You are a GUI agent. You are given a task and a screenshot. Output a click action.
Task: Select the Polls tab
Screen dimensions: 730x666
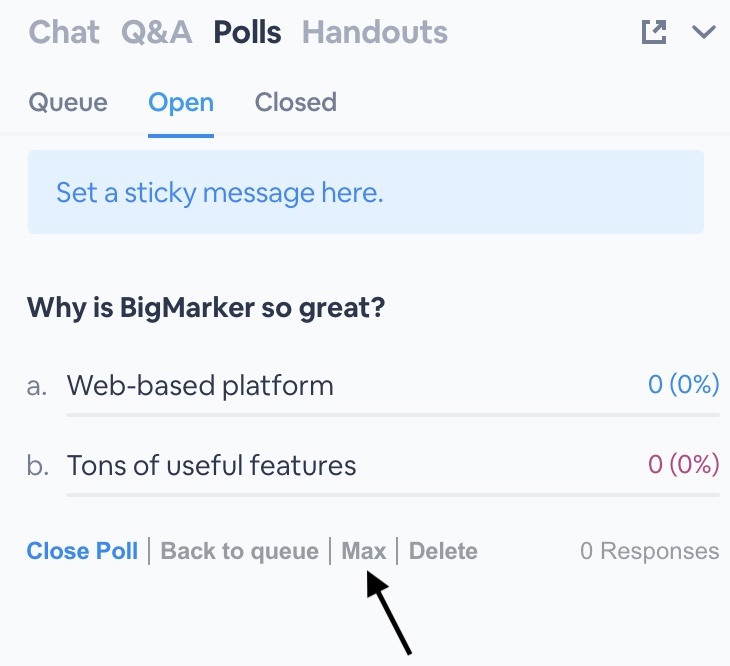tap(247, 32)
